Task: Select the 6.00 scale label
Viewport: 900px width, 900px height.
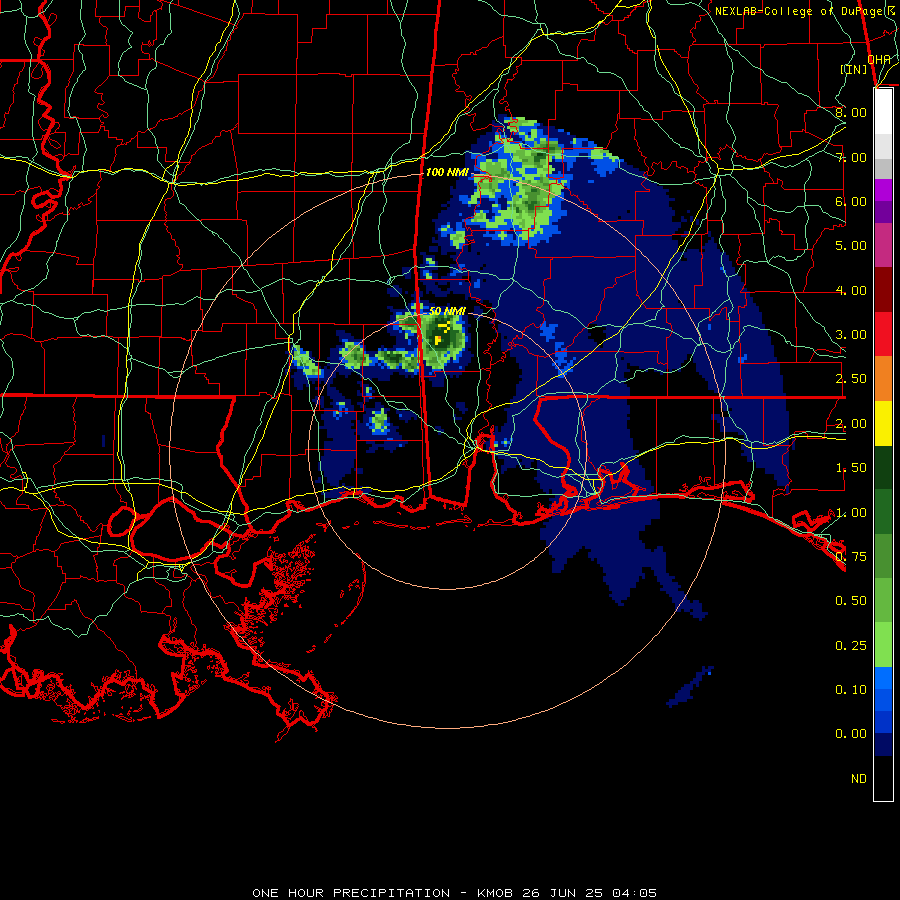Action: 851,201
